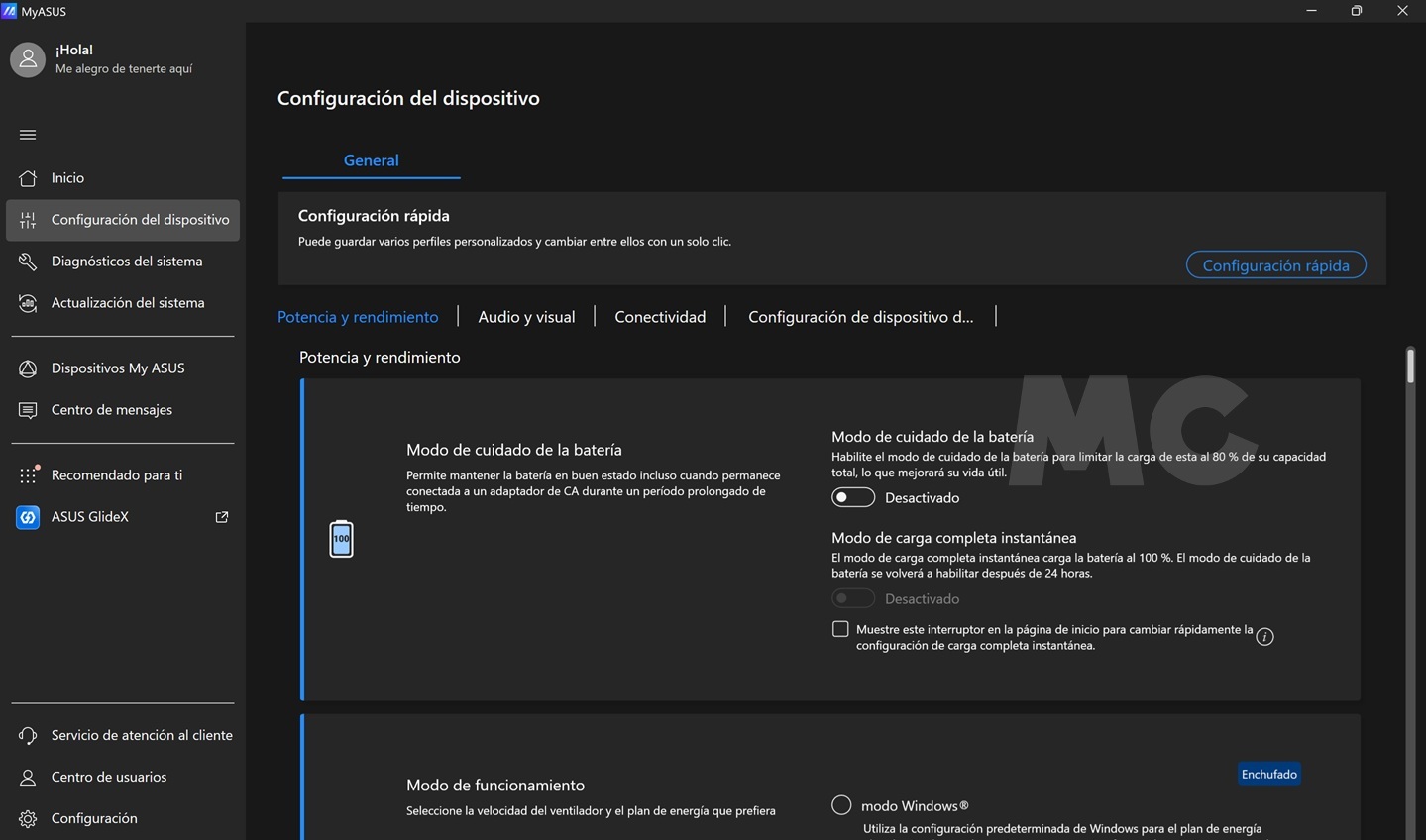Image resolution: width=1426 pixels, height=840 pixels.
Task: Click the Centro de mensajes icon
Action: click(28, 410)
